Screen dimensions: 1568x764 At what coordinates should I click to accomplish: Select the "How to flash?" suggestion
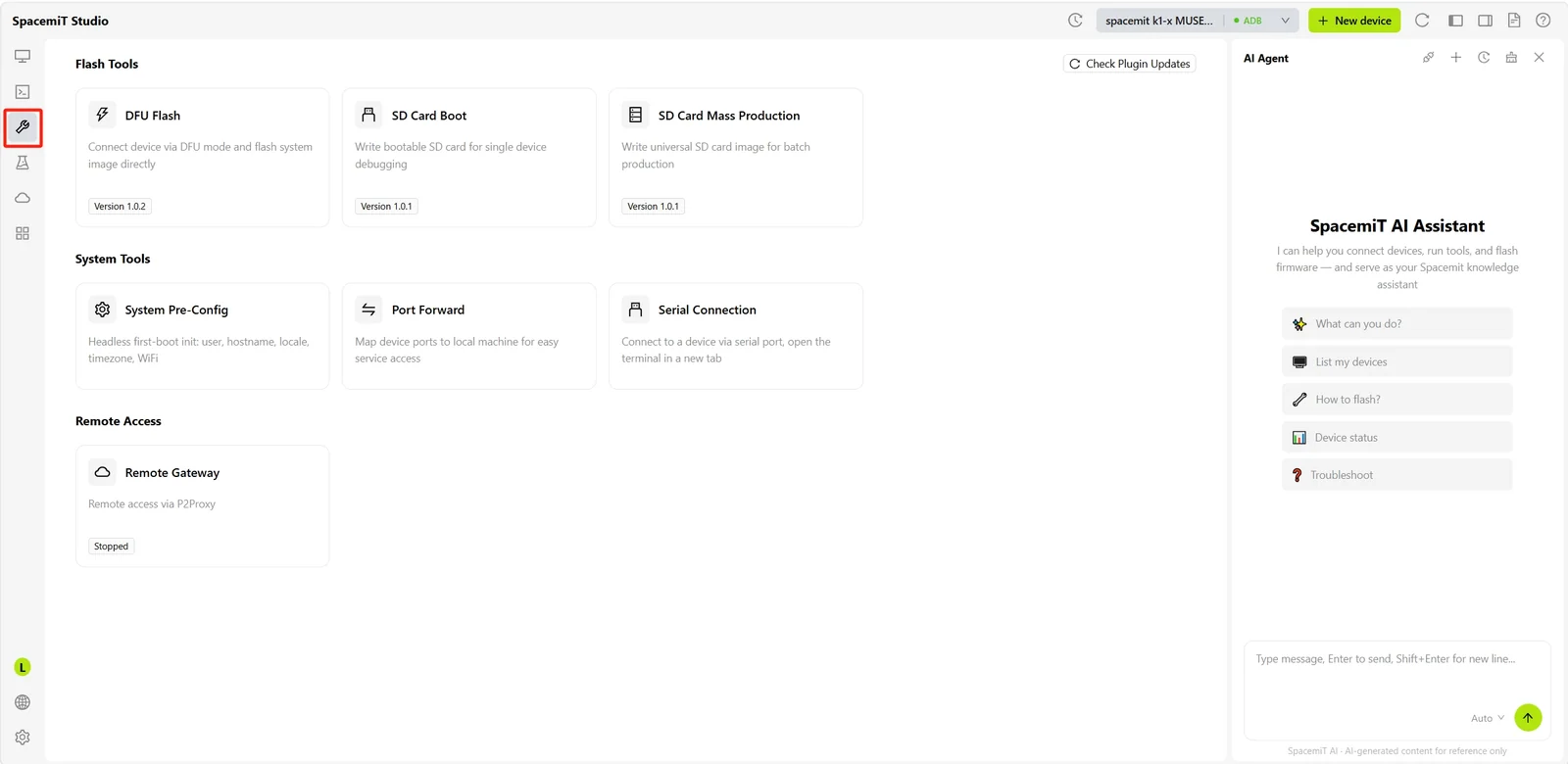(1396, 400)
